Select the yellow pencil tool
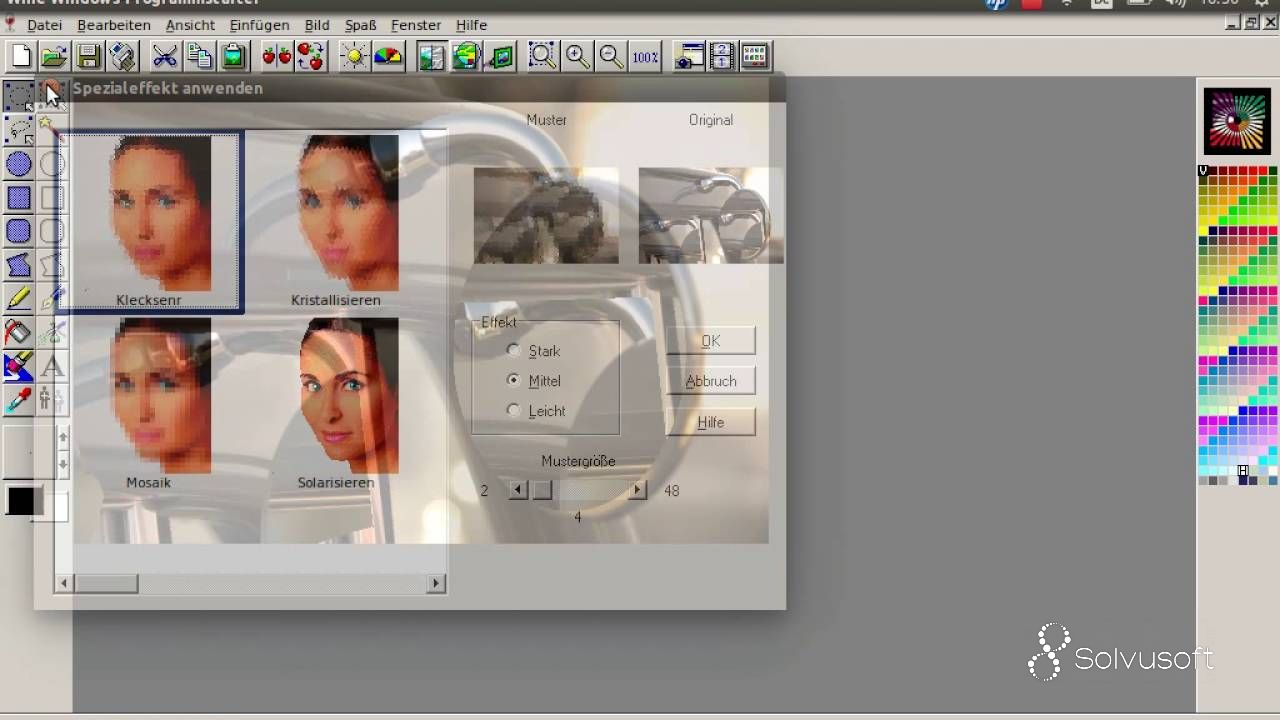Viewport: 1280px width, 720px height. (19, 298)
